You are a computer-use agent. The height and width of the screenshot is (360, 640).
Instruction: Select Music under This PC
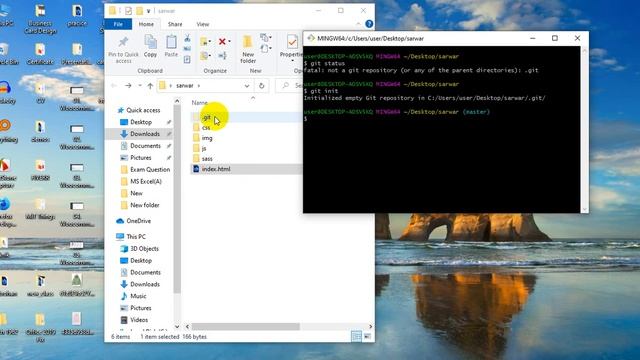[x=138, y=296]
